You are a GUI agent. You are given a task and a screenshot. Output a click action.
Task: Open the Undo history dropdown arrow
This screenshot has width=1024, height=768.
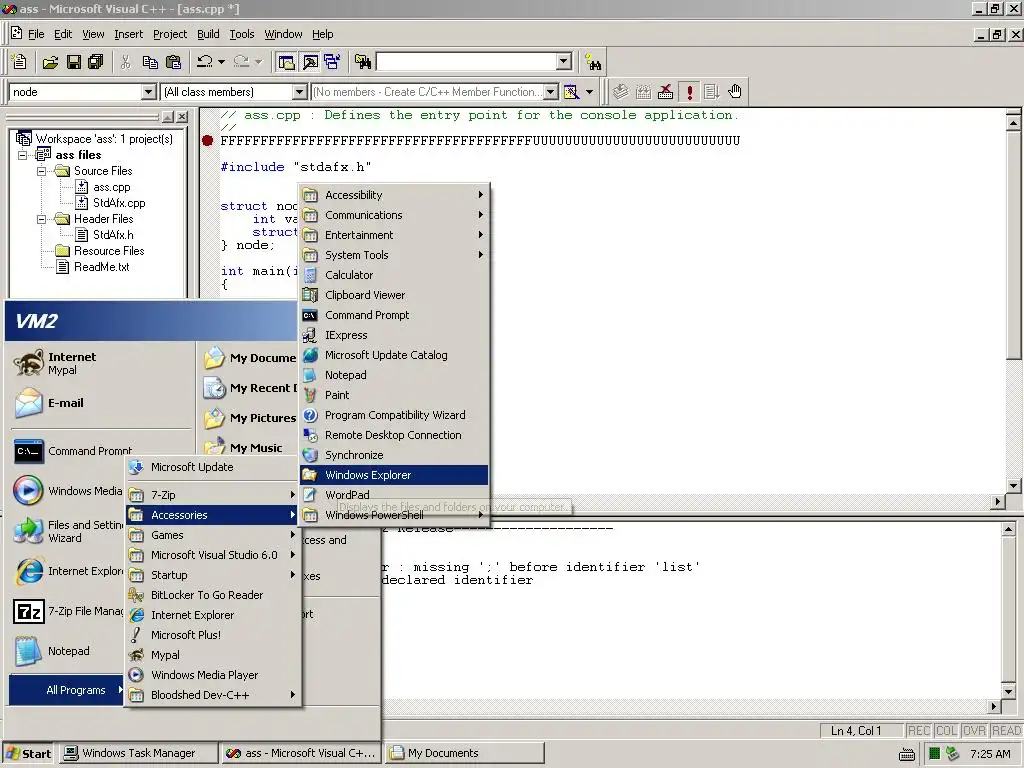coord(221,62)
